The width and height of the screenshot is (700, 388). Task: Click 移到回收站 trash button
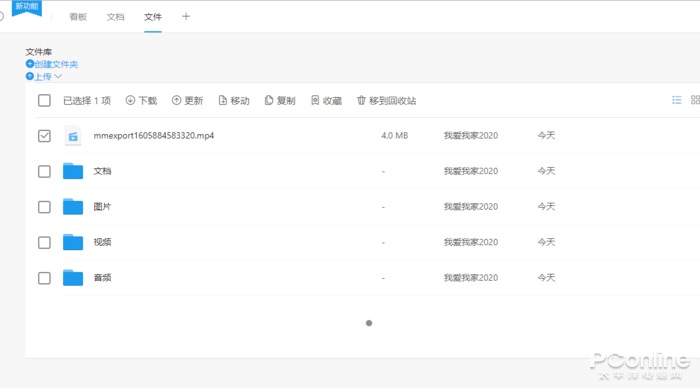(x=387, y=100)
